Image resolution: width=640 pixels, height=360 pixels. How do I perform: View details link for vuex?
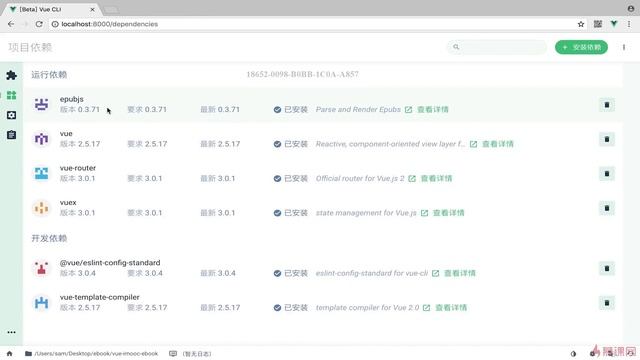pos(449,213)
